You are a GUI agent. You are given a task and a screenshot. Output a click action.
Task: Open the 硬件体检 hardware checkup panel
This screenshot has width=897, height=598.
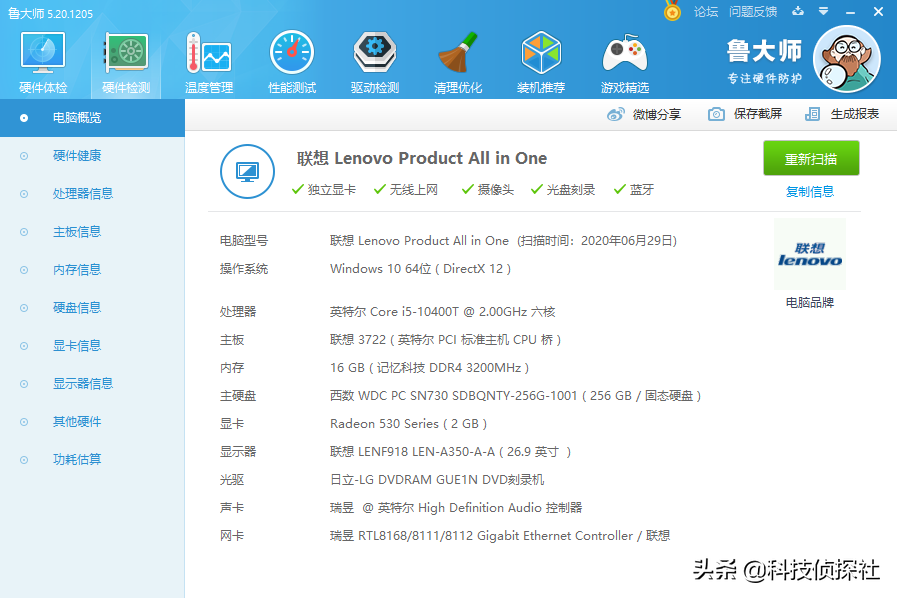(x=42, y=60)
